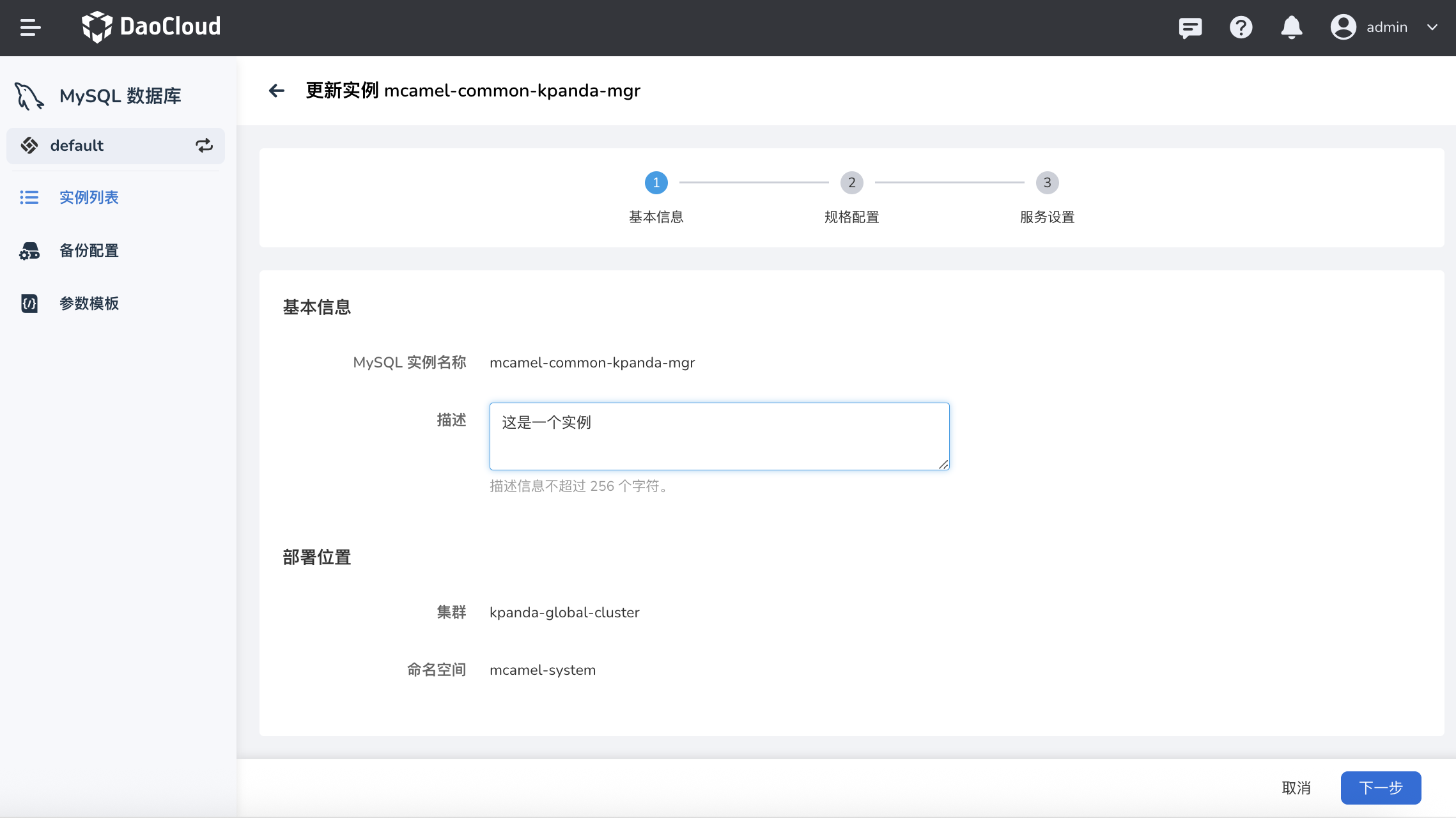Click the back arrow beside 更新实例
Screen dimensions: 1456x818
click(x=276, y=91)
